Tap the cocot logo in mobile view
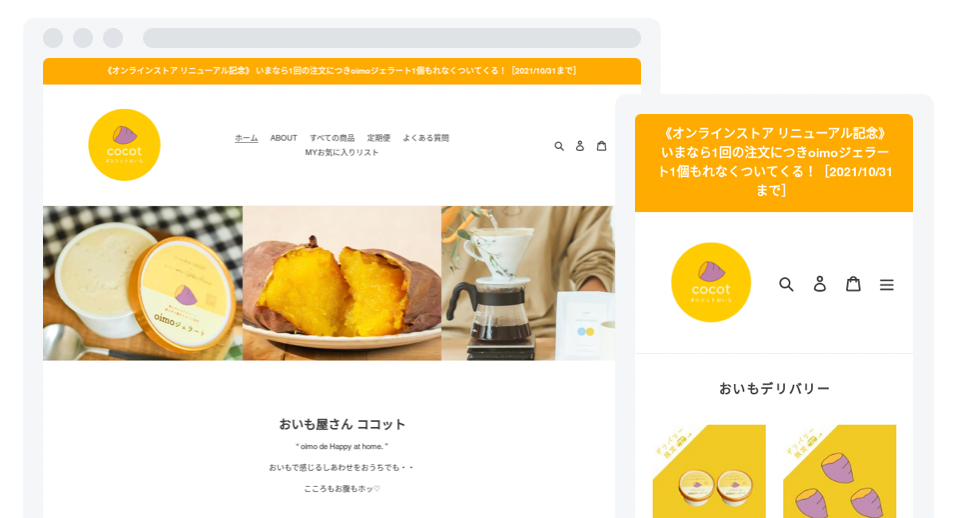This screenshot has width=956, height=518. click(x=711, y=282)
